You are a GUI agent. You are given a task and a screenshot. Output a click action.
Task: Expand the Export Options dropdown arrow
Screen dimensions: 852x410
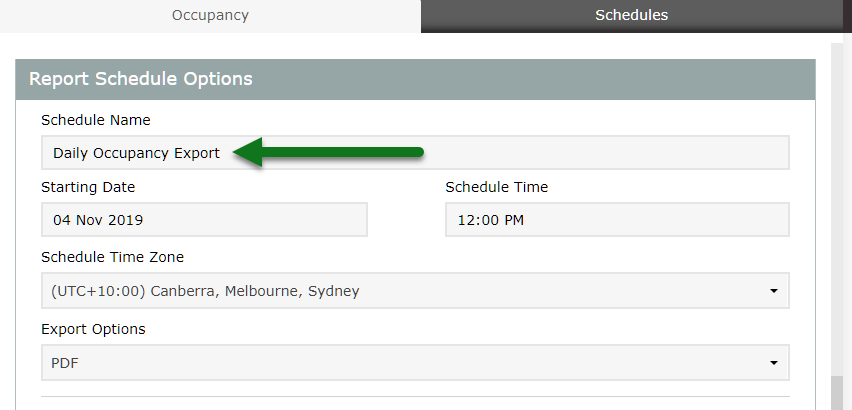[774, 363]
